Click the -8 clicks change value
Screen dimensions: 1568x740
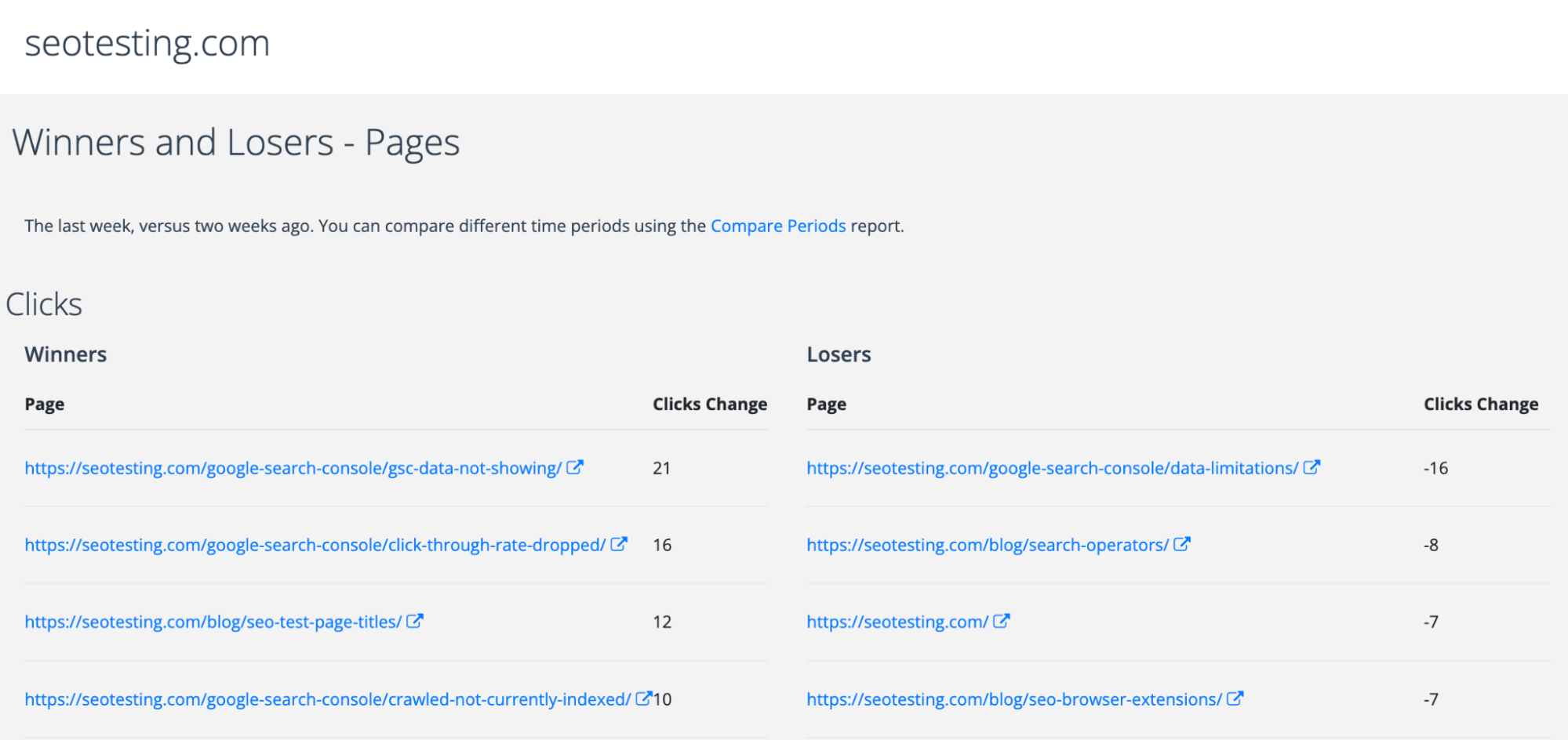pos(1432,545)
